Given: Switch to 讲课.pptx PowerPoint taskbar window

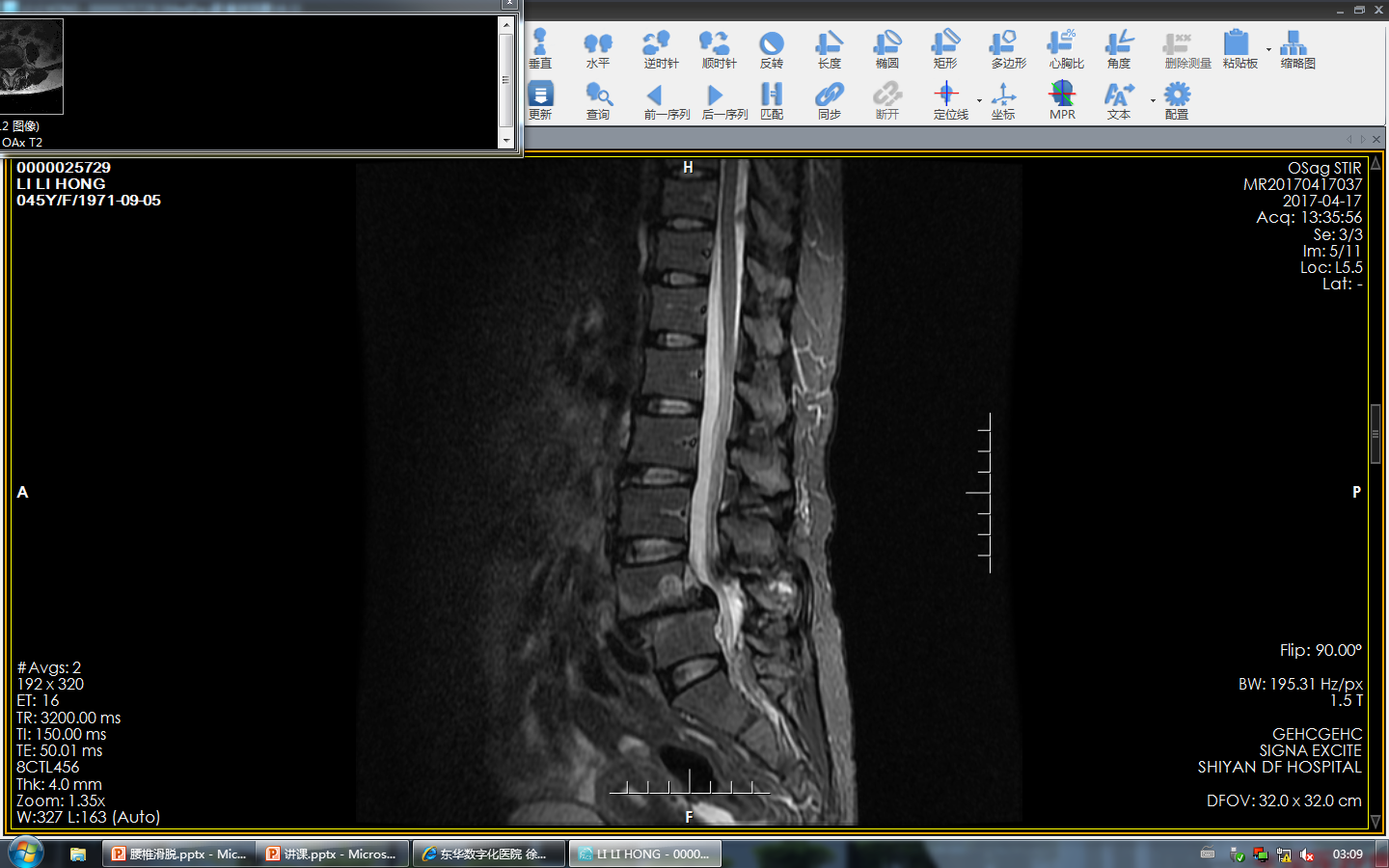Looking at the screenshot, I should [333, 854].
